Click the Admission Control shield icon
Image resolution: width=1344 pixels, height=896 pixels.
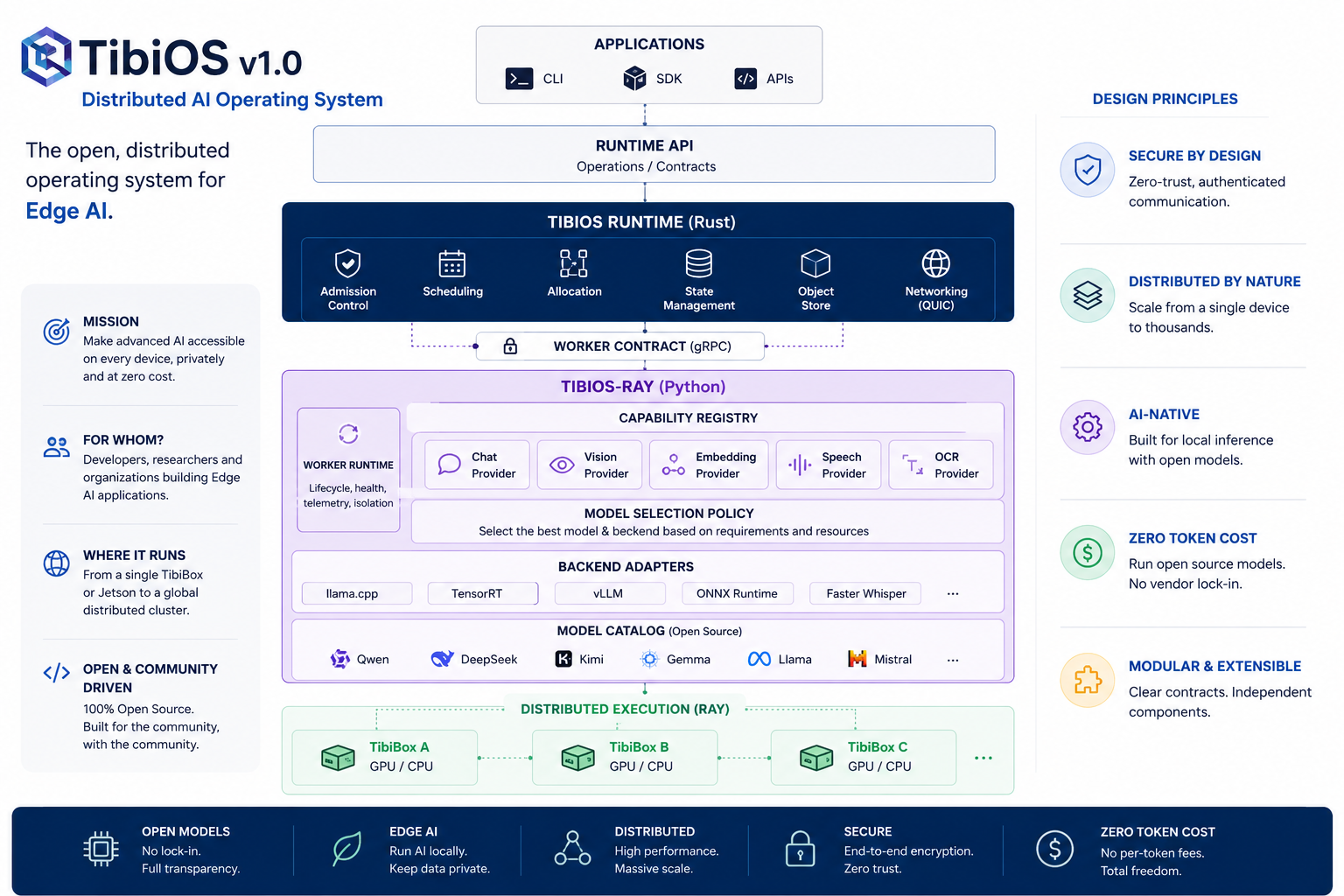coord(348,262)
